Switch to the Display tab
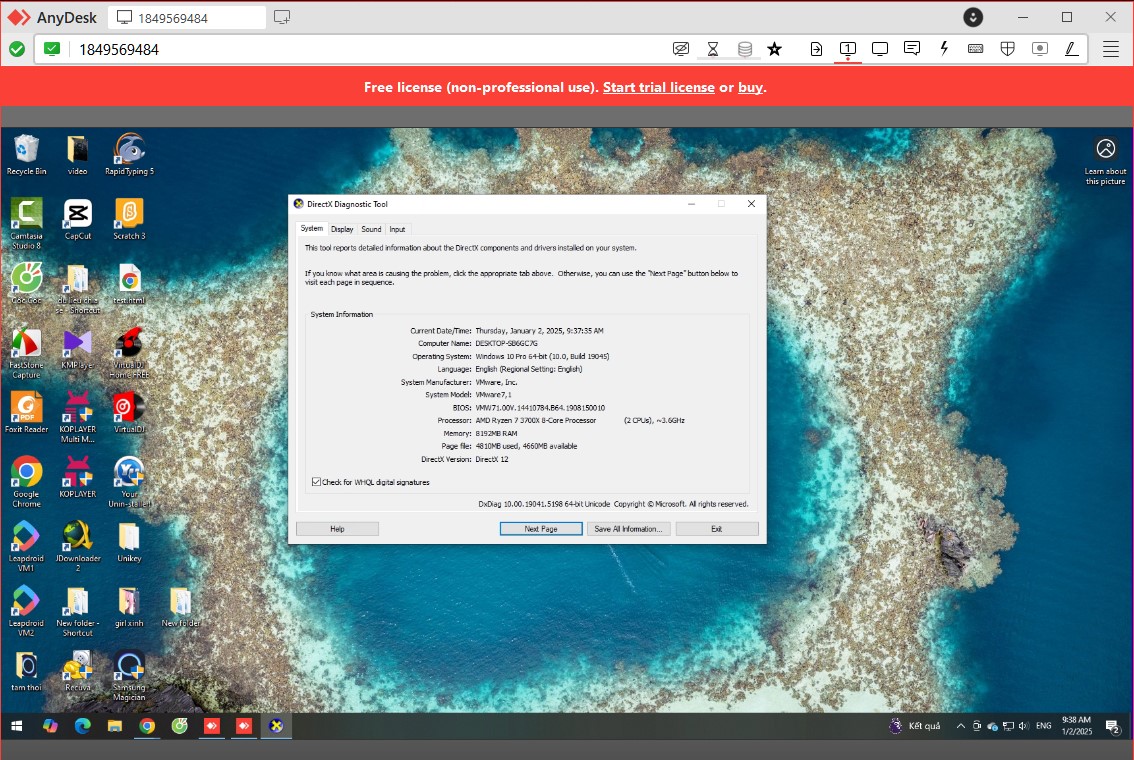Screen dimensions: 1134x760 pyautogui.click(x=342, y=229)
